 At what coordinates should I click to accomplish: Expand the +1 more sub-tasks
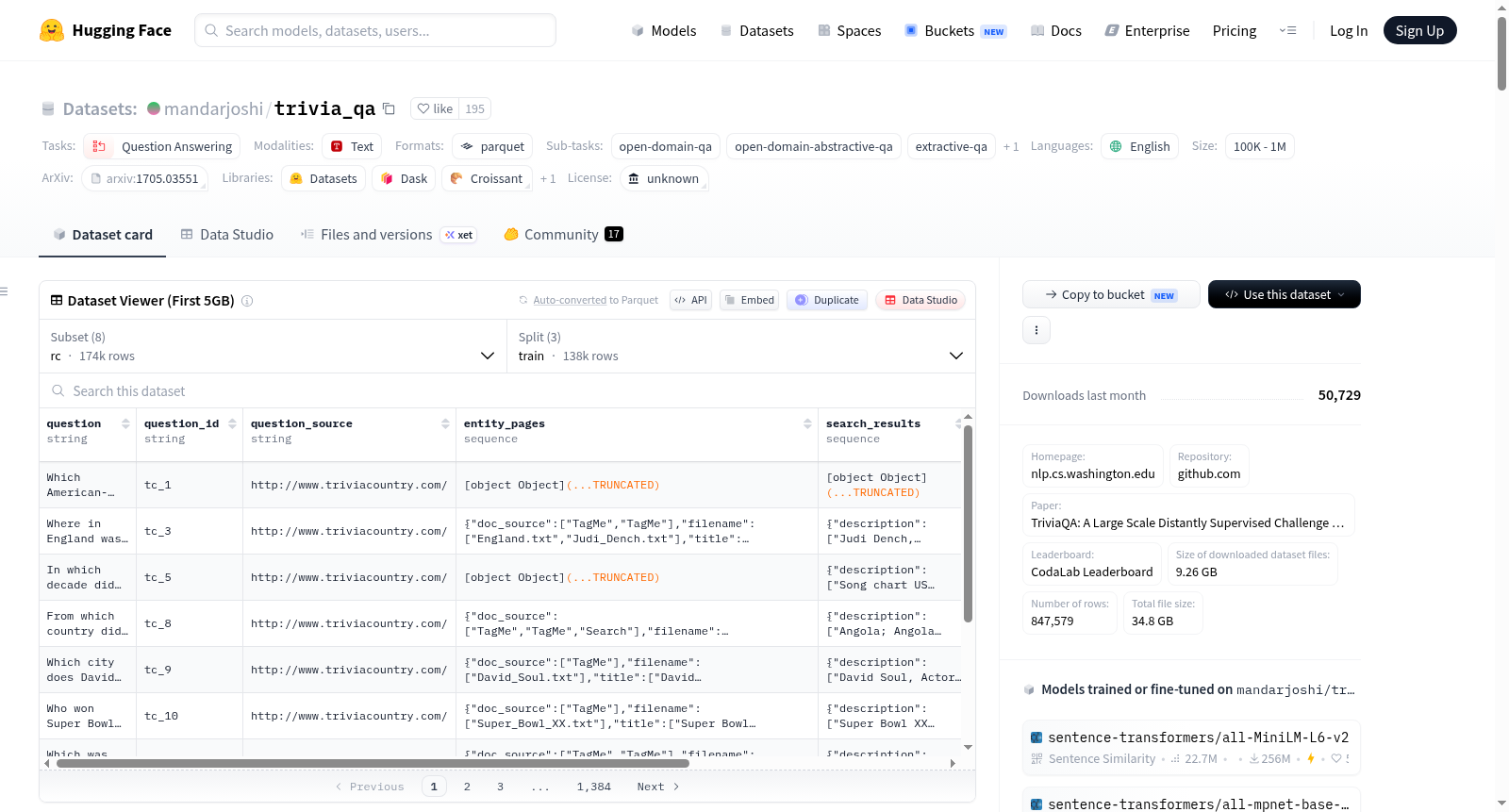tap(1011, 147)
